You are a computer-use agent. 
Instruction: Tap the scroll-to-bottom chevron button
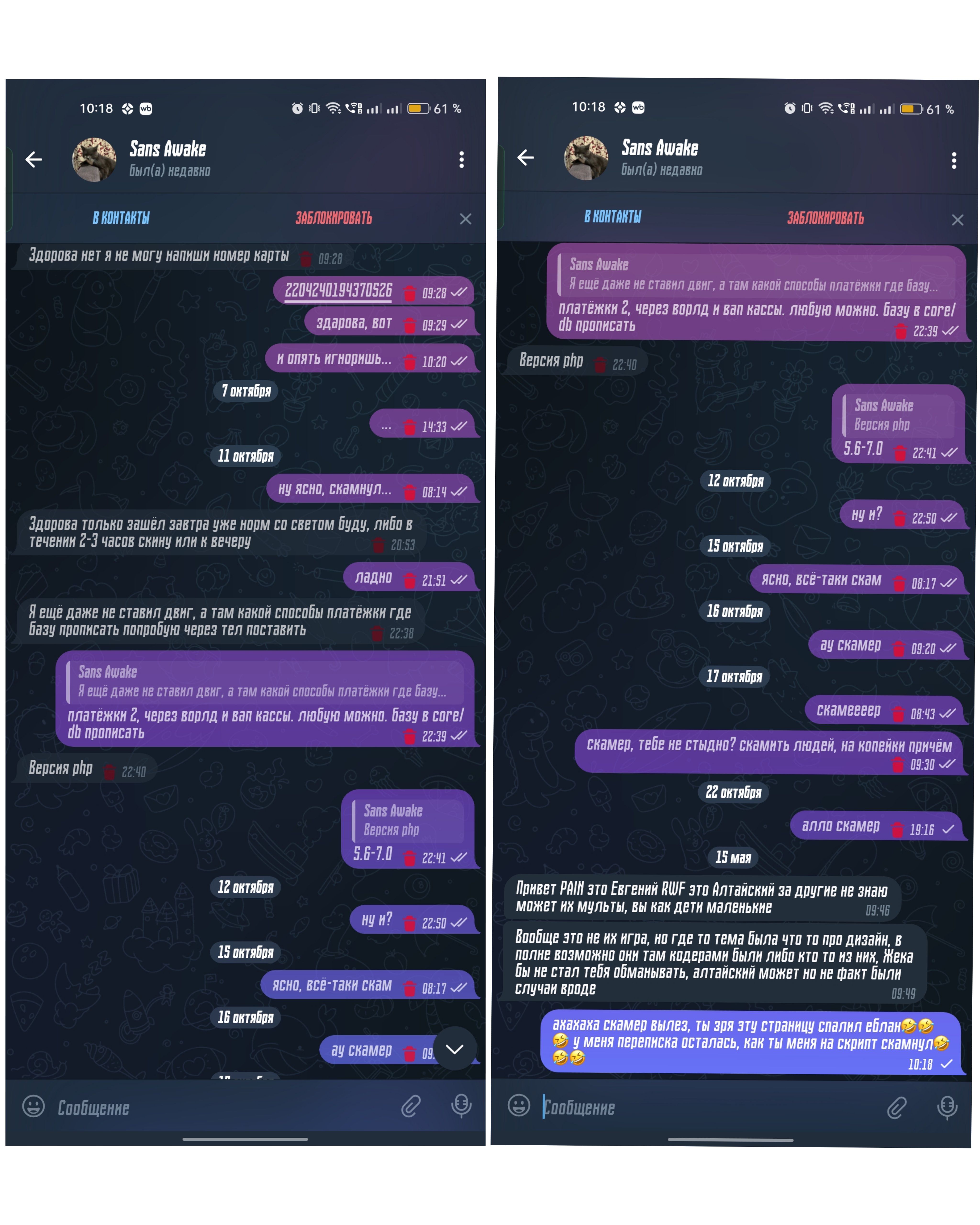click(x=455, y=1049)
